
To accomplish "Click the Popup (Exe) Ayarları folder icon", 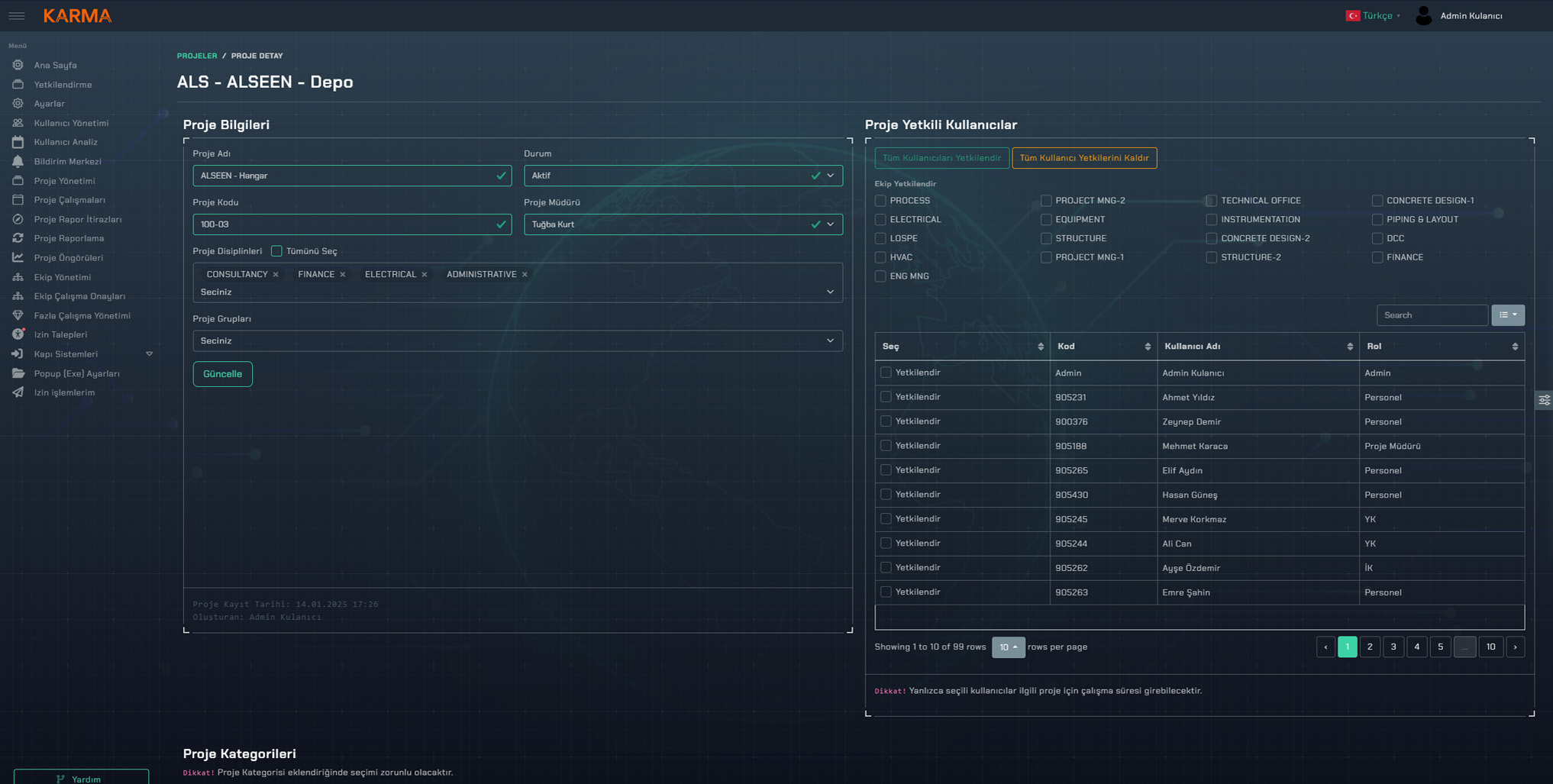I will 18,373.
